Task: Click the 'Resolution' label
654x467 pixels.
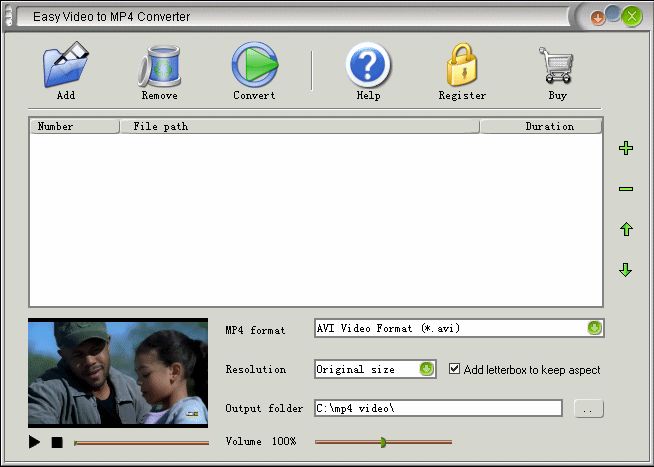Action: pyautogui.click(x=256, y=369)
